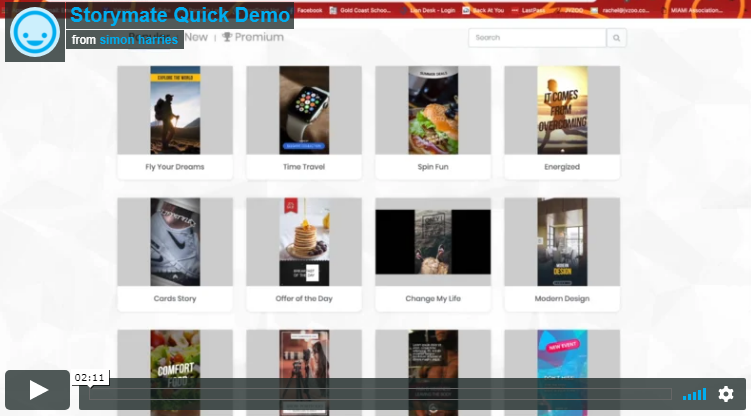Open the Change My Life template
Viewport: 751px width, 416px height.
(x=433, y=242)
